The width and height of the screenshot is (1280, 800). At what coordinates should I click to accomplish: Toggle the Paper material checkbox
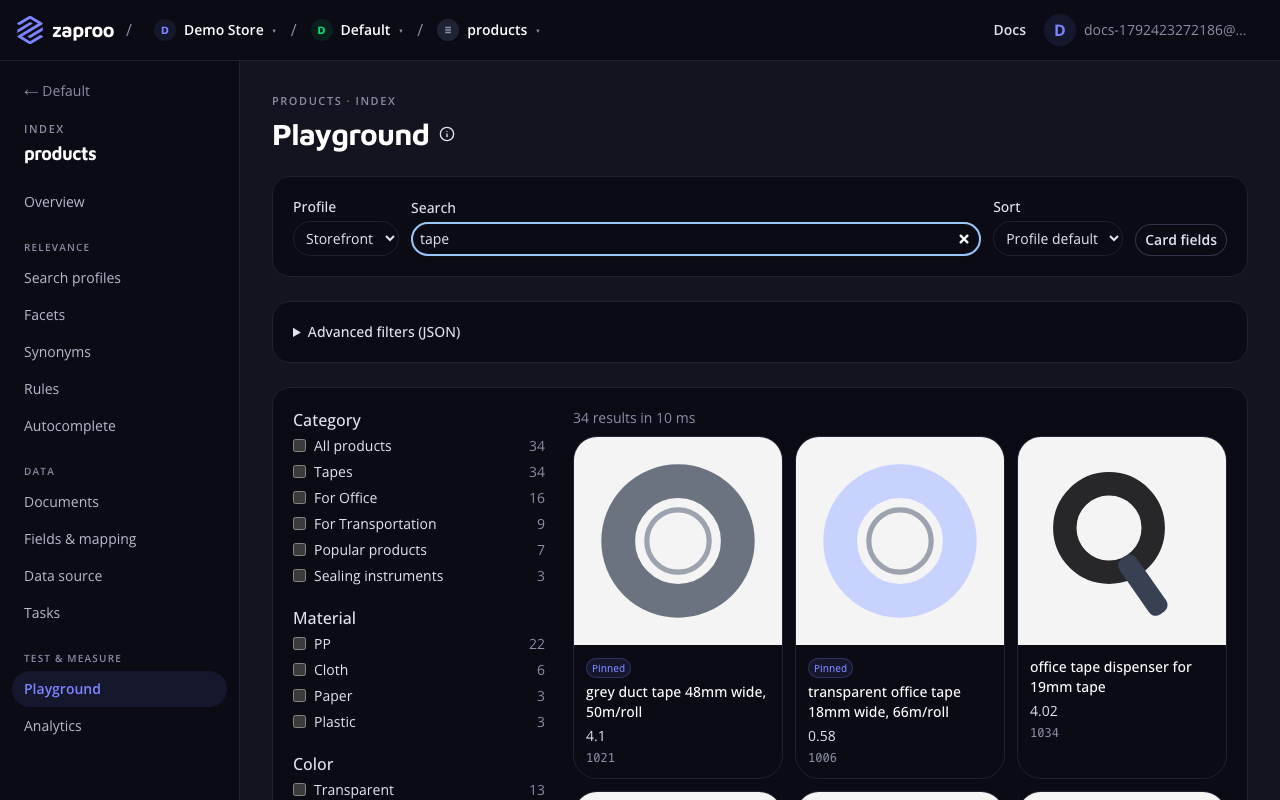(x=299, y=696)
